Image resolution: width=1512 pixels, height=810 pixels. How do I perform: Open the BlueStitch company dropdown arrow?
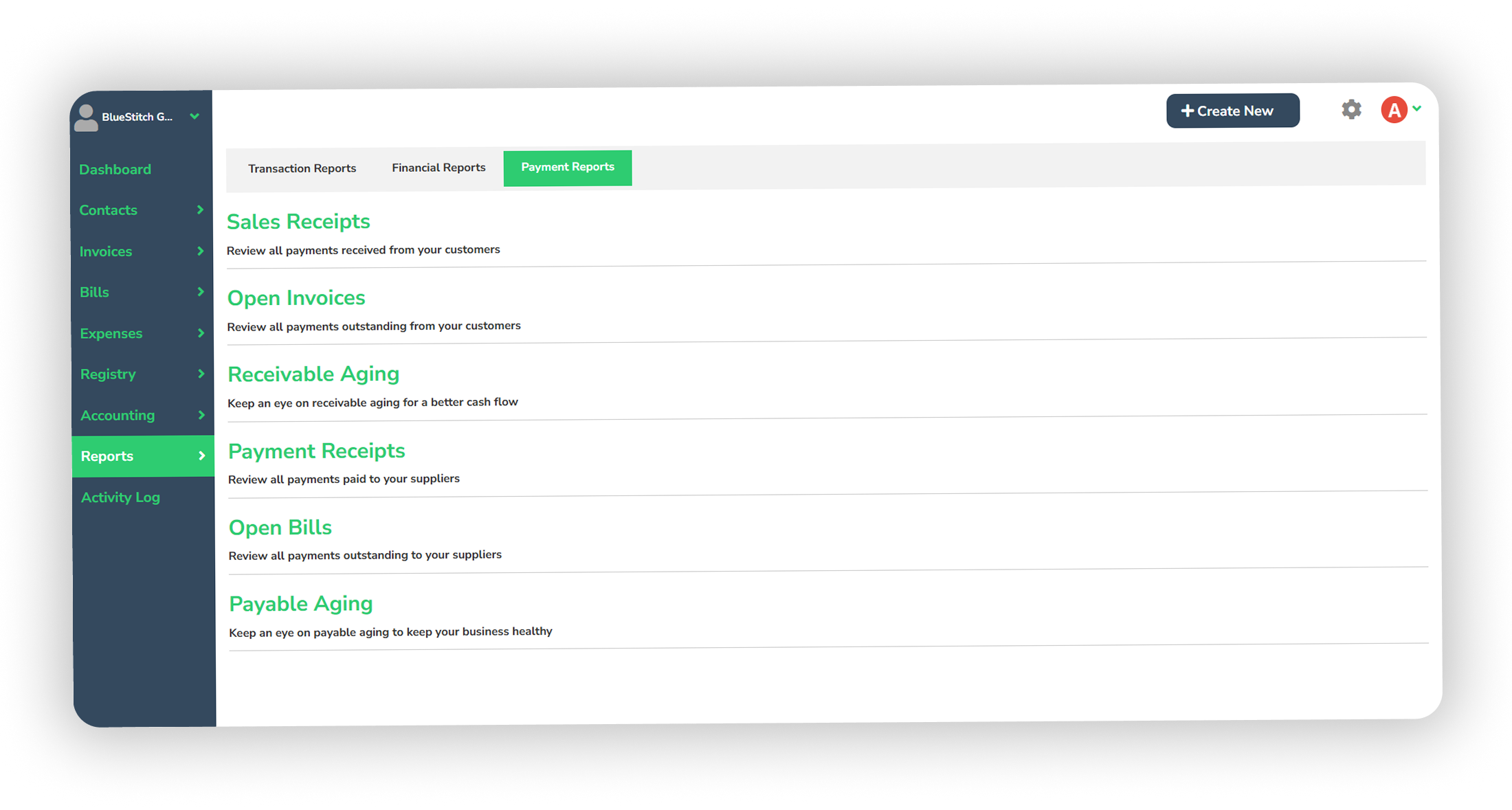[x=194, y=116]
